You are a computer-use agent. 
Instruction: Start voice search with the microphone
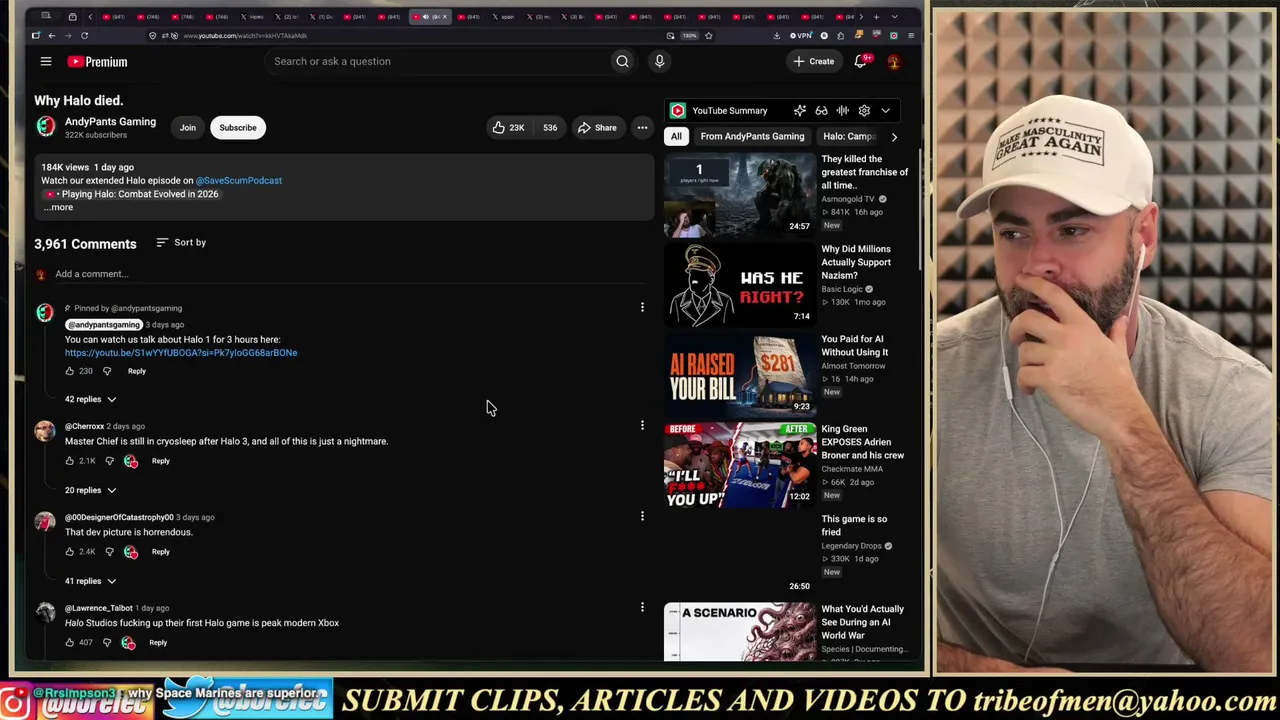(659, 62)
